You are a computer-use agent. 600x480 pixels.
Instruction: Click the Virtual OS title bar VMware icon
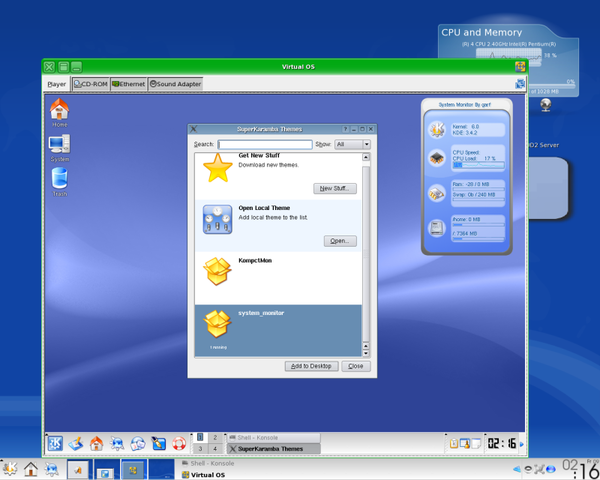click(x=520, y=67)
